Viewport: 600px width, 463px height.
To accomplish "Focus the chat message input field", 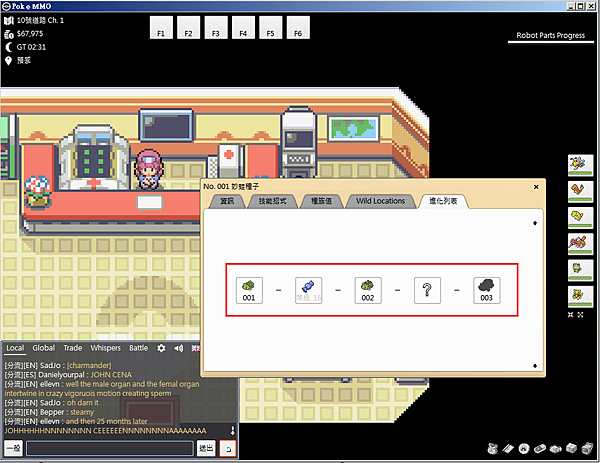I will pyautogui.click(x=110, y=448).
